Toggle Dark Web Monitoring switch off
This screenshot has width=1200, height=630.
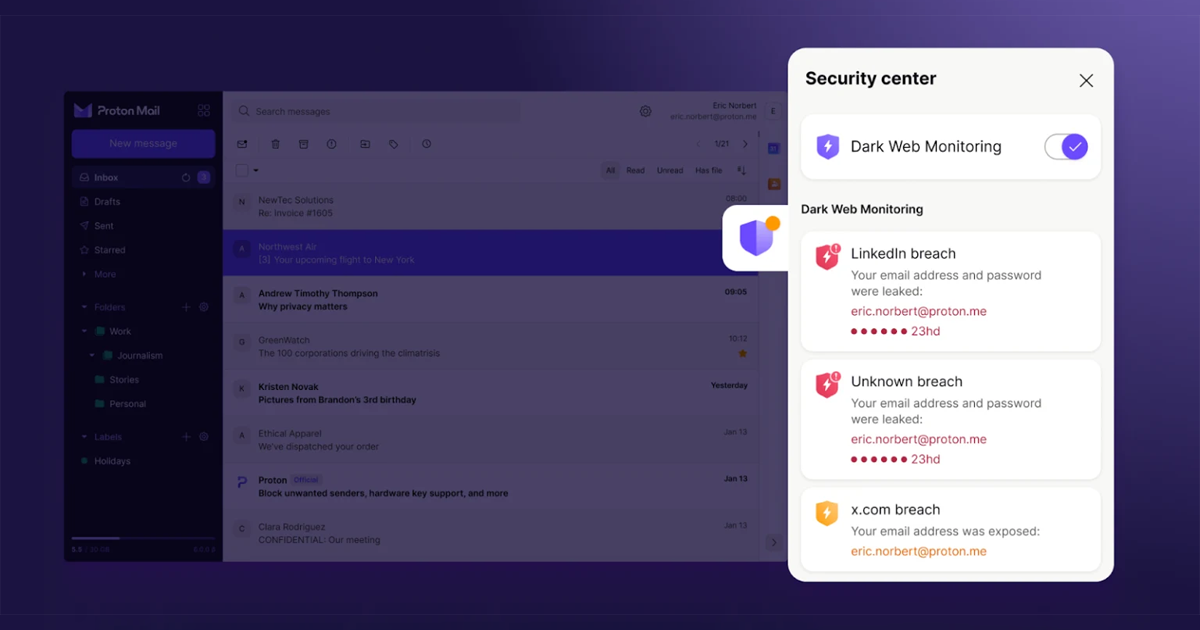click(1066, 147)
